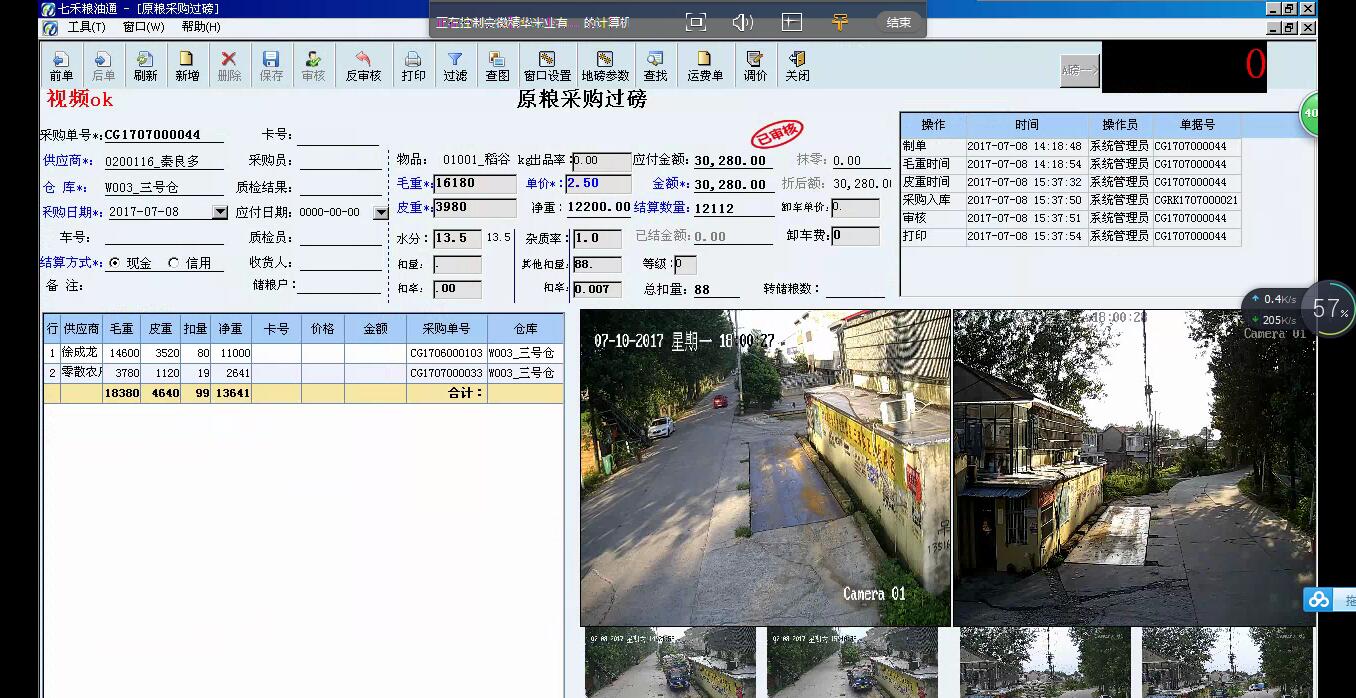Click the 卸车费 unloading fee field
The height and width of the screenshot is (698, 1356).
point(855,236)
